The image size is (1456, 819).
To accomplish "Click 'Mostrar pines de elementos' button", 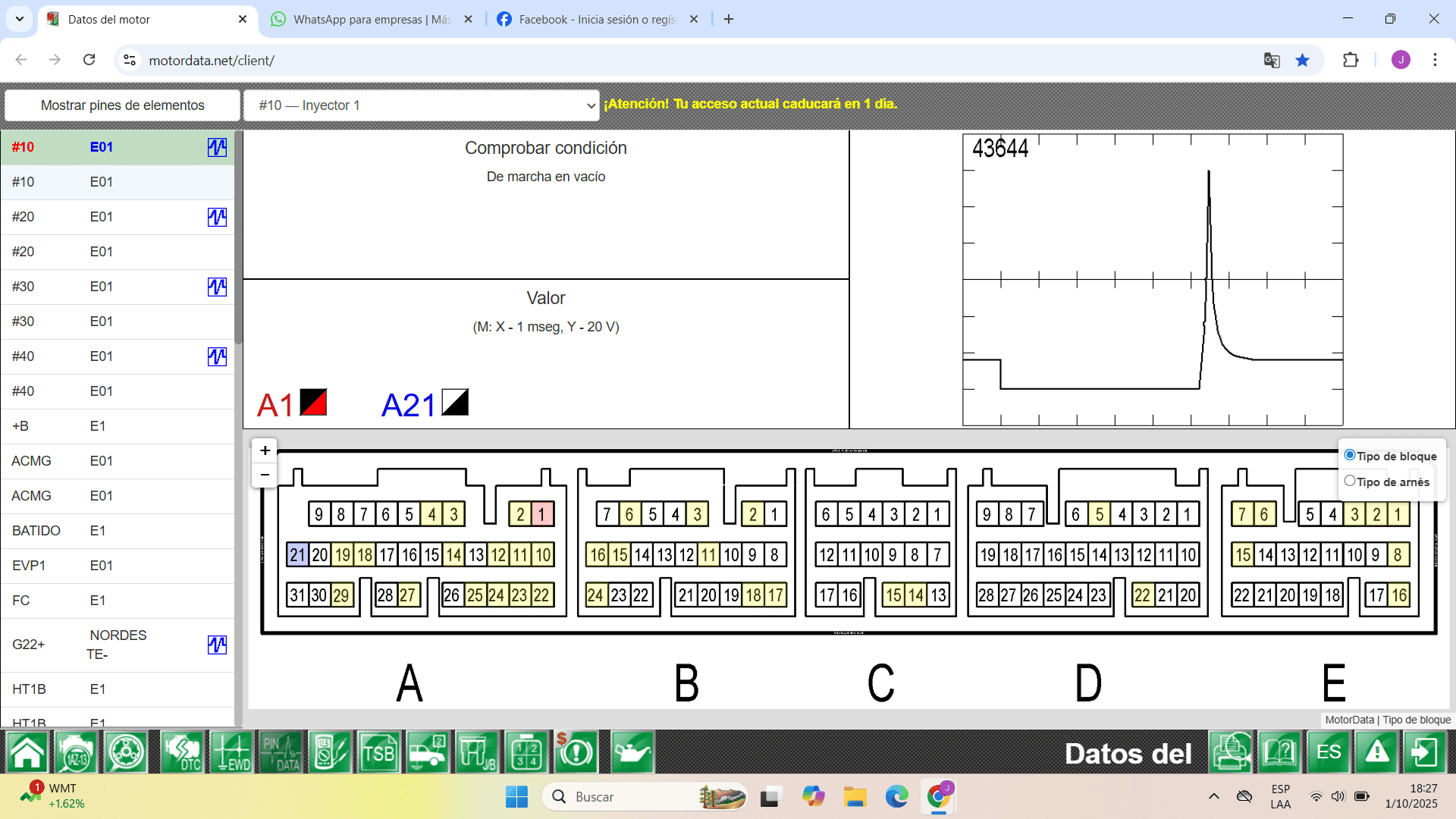I will 122,105.
